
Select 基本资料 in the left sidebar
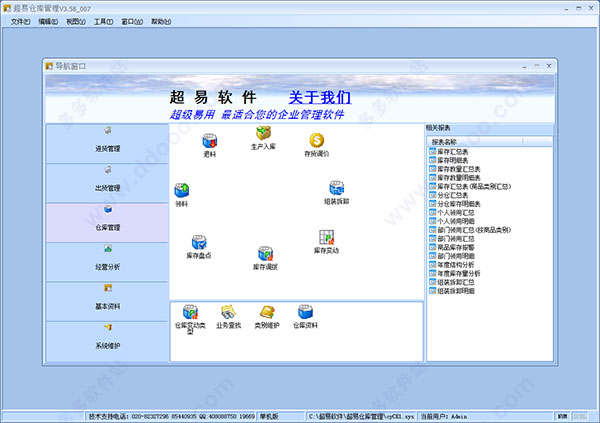pos(108,302)
